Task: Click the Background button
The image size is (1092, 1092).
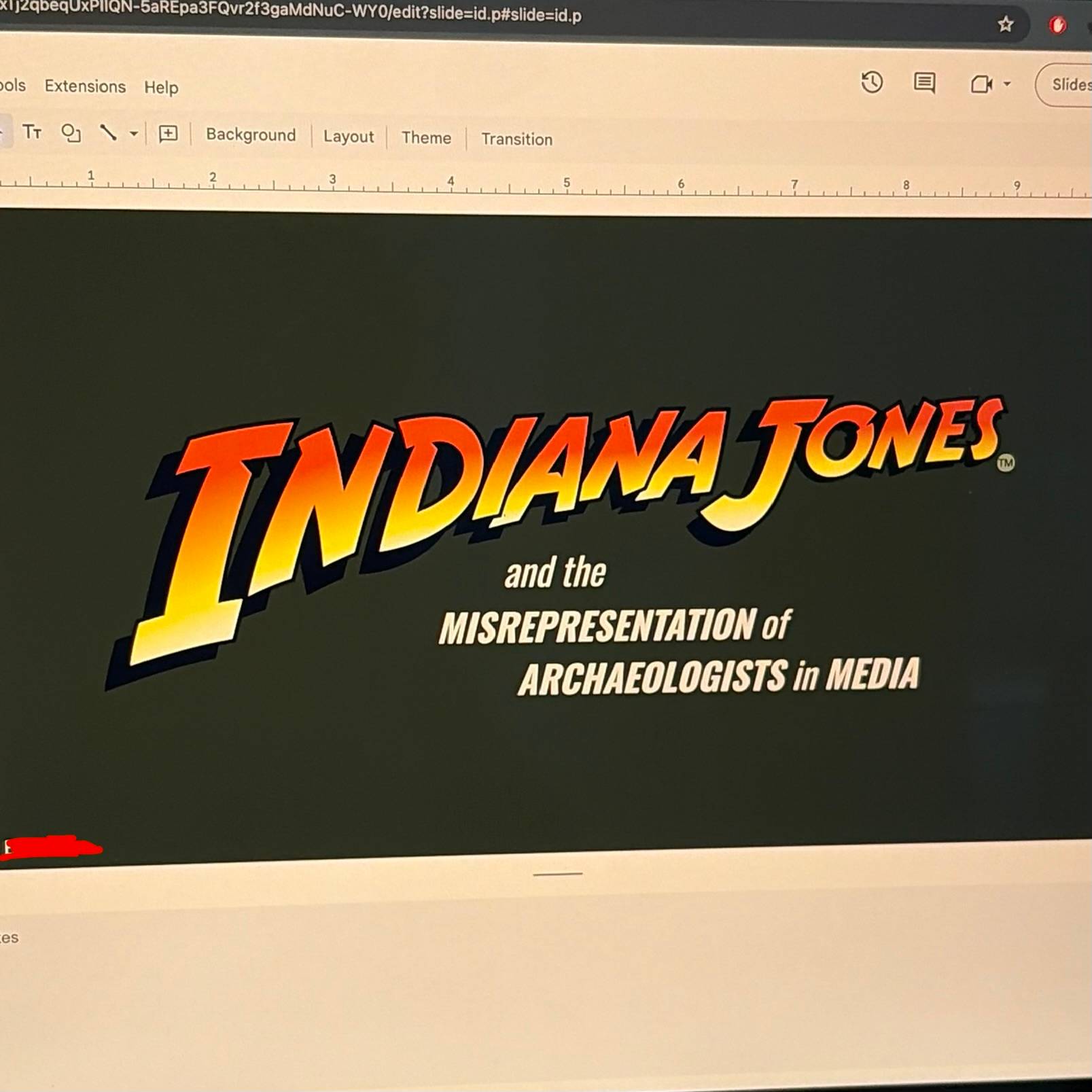Action: (251, 135)
